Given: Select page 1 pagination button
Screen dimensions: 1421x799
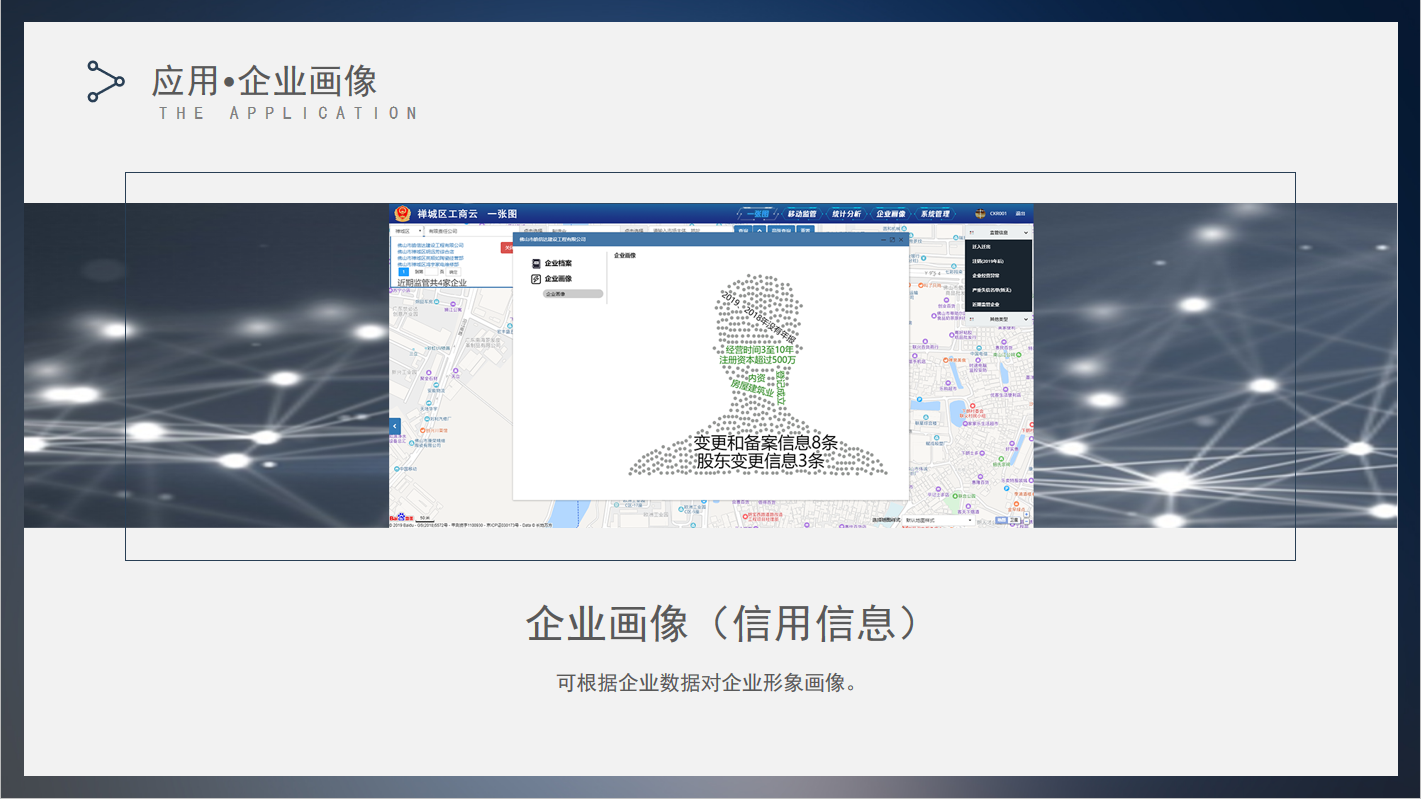Looking at the screenshot, I should pyautogui.click(x=404, y=272).
